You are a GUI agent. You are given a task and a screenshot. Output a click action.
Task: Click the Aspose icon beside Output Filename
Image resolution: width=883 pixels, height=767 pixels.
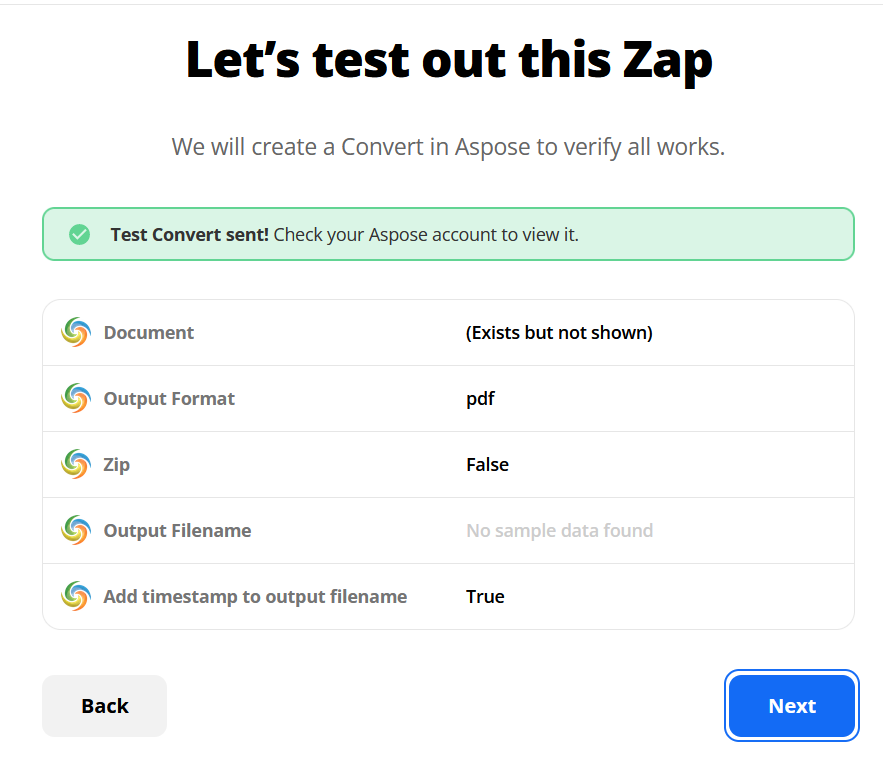click(x=75, y=530)
